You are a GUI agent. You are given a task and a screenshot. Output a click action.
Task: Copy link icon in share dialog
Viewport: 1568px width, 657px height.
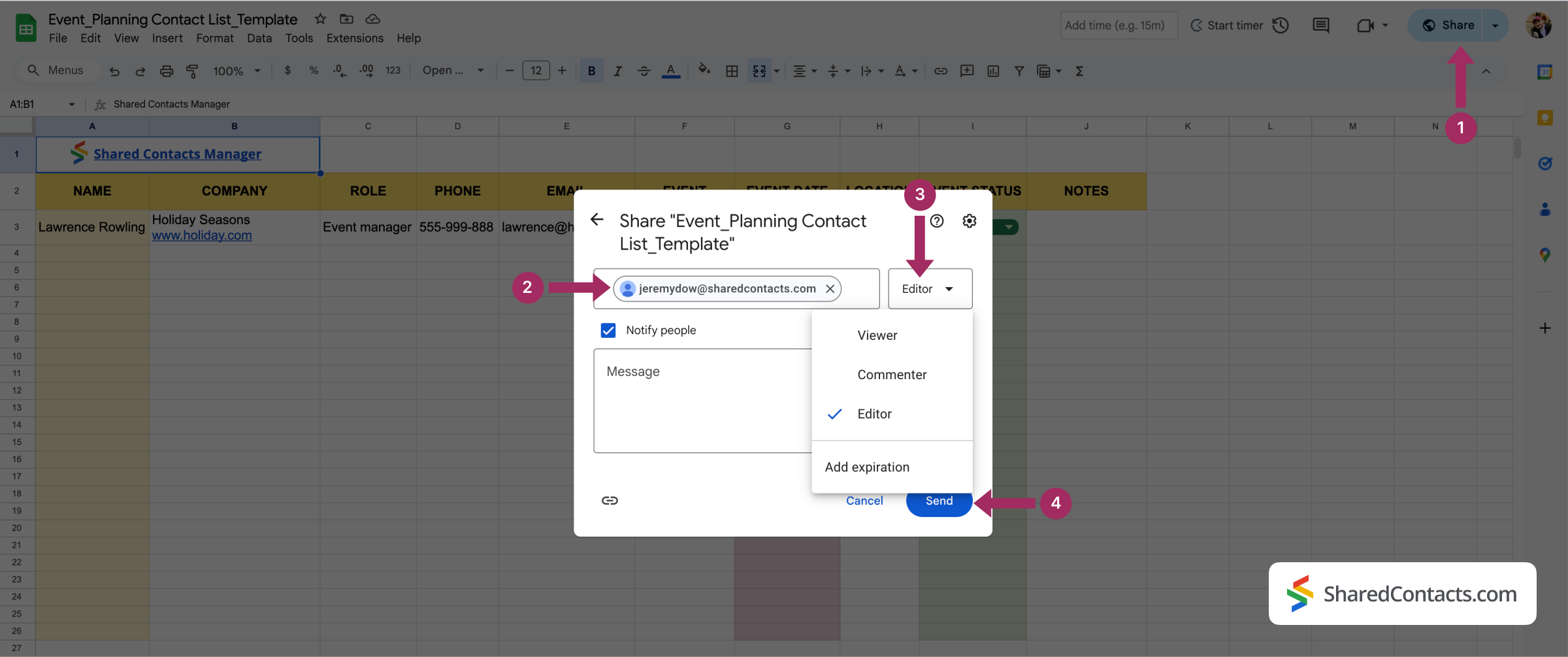(x=610, y=500)
